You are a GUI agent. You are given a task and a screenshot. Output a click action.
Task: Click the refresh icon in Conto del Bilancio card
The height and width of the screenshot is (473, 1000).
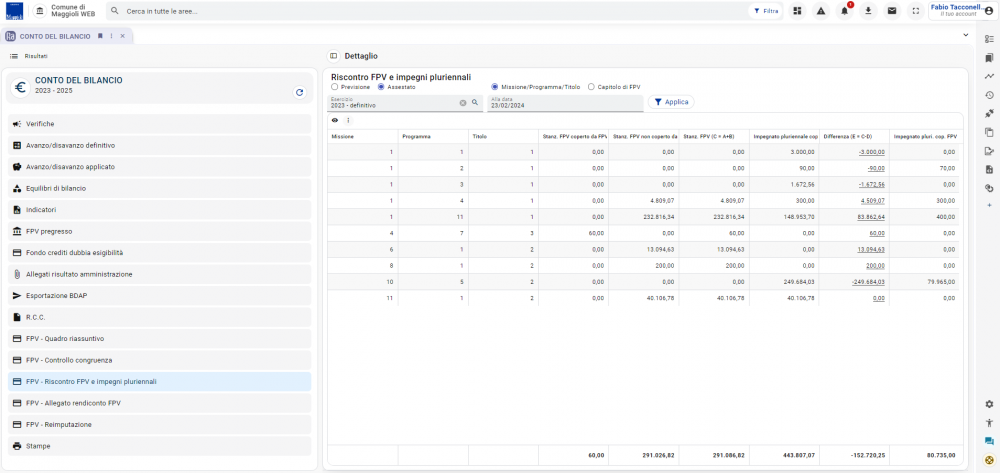click(300, 92)
